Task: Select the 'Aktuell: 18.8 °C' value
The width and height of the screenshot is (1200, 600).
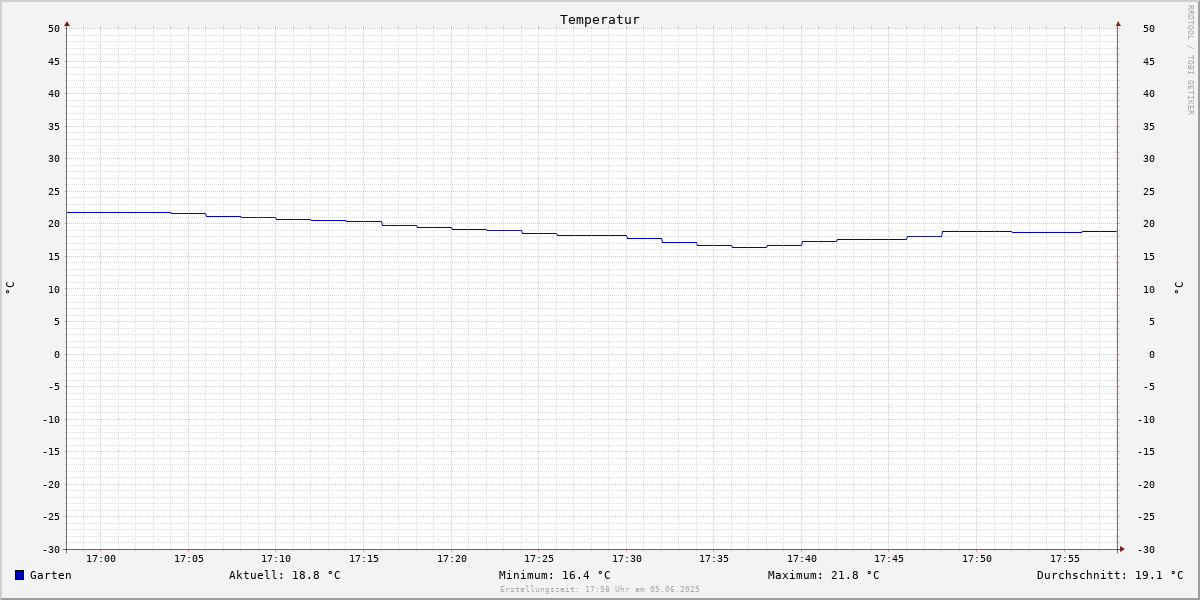Action: pyautogui.click(x=285, y=575)
